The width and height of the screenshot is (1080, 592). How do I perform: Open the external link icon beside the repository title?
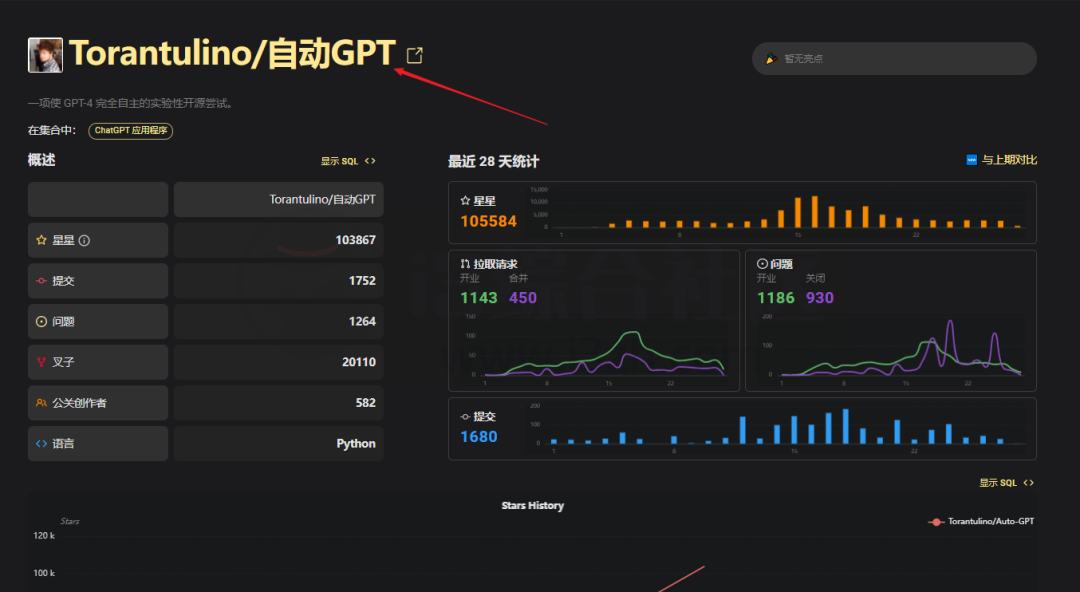click(x=415, y=55)
